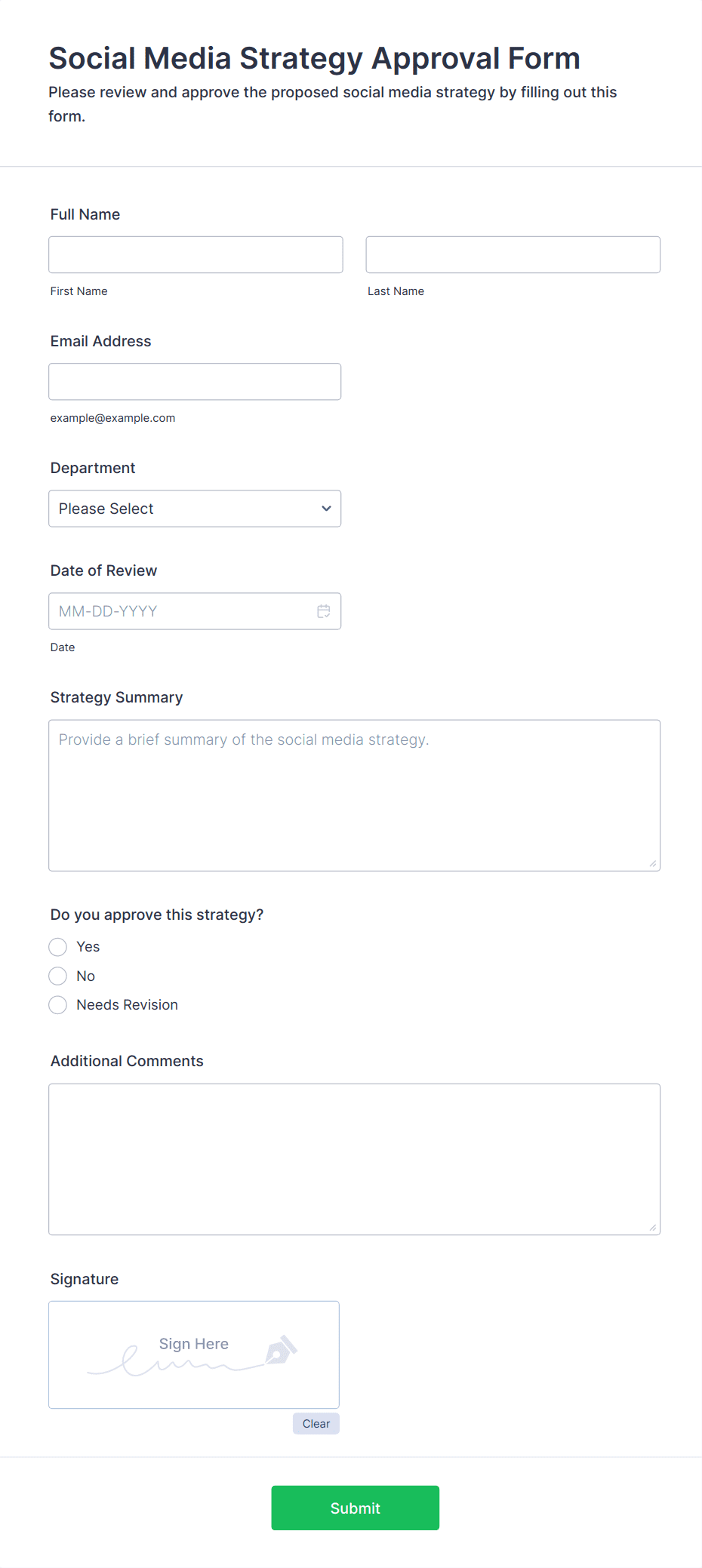This screenshot has height=1568, width=702.
Task: Focus the First Name input field
Action: (x=196, y=255)
